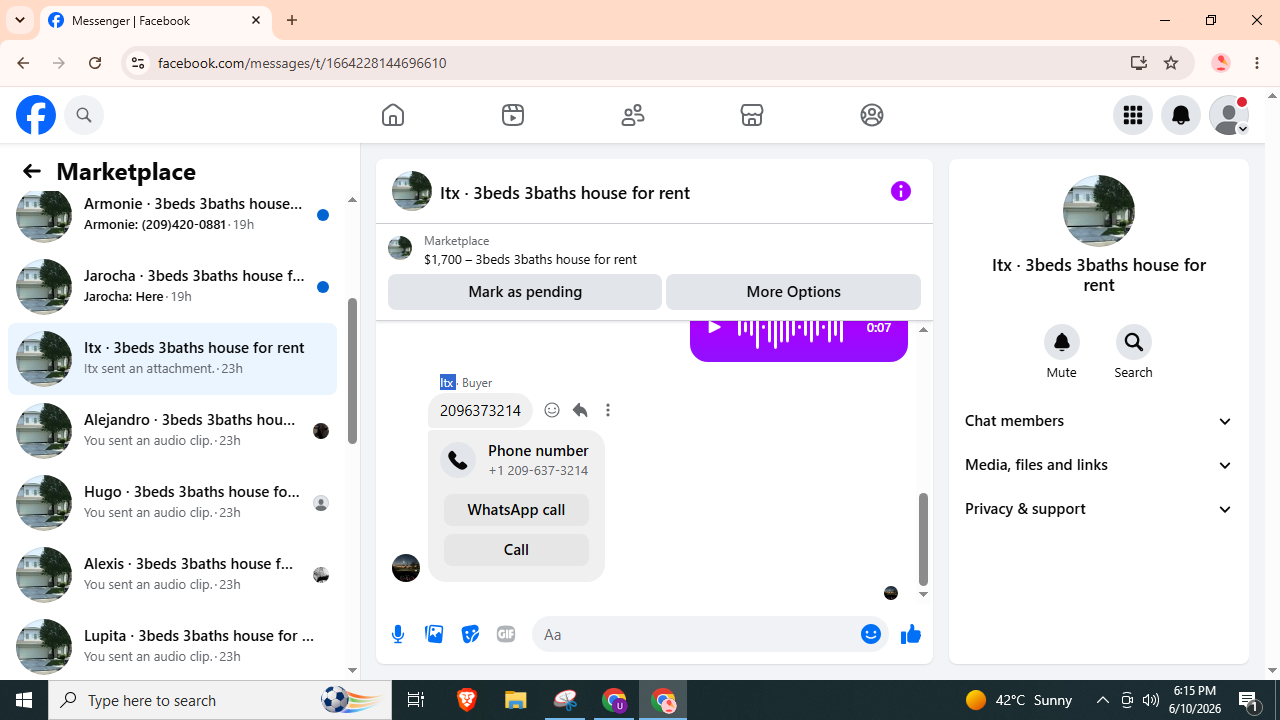Mute this conversation with bell icon
The image size is (1280, 720).
coord(1062,342)
